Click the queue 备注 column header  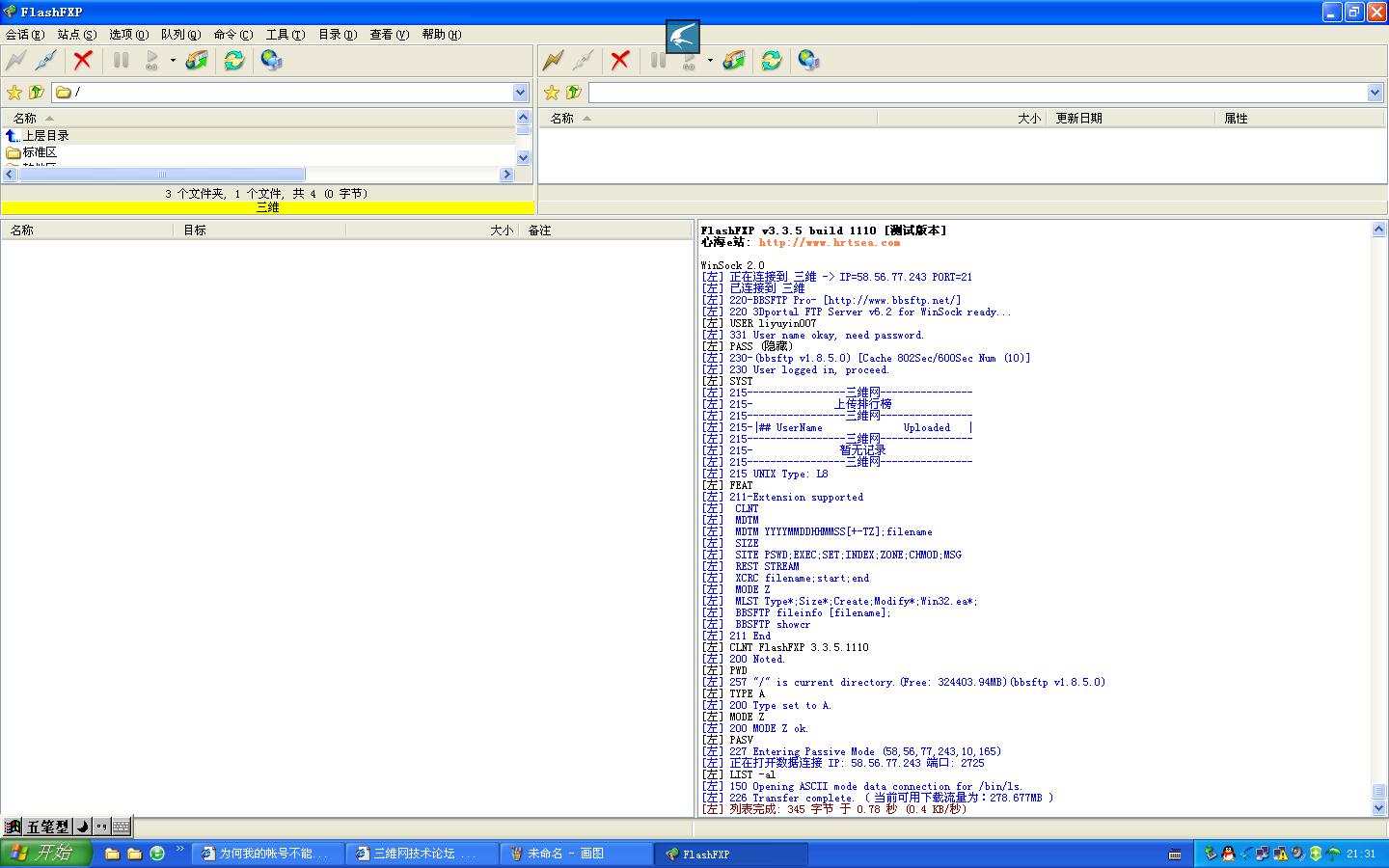pyautogui.click(x=605, y=231)
